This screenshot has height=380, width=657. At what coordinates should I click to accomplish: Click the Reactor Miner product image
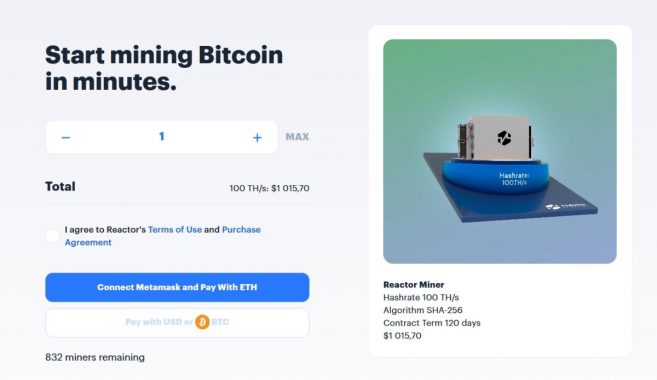pyautogui.click(x=500, y=151)
